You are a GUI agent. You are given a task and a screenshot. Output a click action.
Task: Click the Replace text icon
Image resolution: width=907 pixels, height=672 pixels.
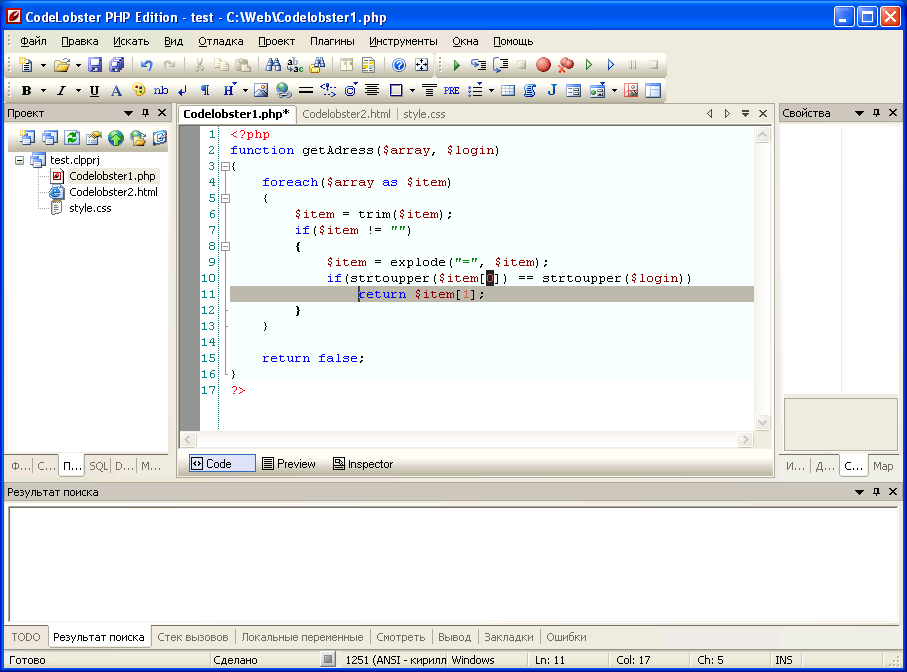295,65
